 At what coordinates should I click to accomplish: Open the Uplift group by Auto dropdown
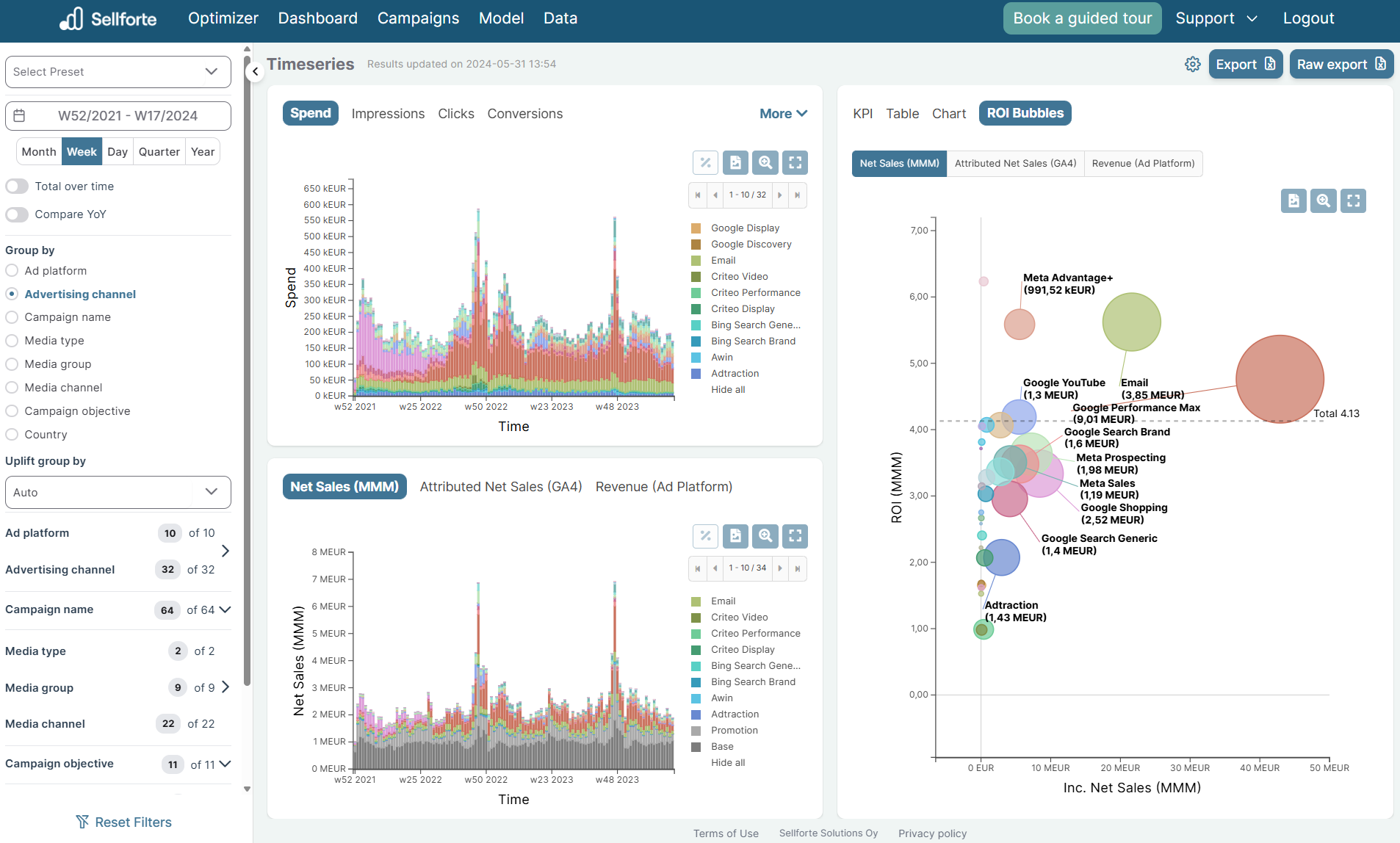[x=118, y=493]
